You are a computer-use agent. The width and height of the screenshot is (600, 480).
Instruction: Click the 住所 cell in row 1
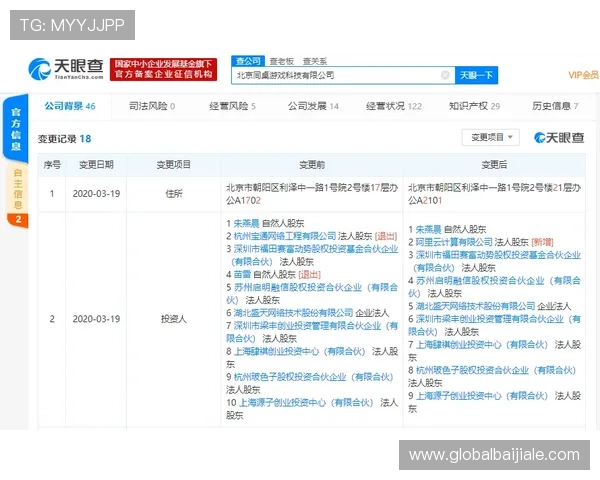pyautogui.click(x=173, y=194)
